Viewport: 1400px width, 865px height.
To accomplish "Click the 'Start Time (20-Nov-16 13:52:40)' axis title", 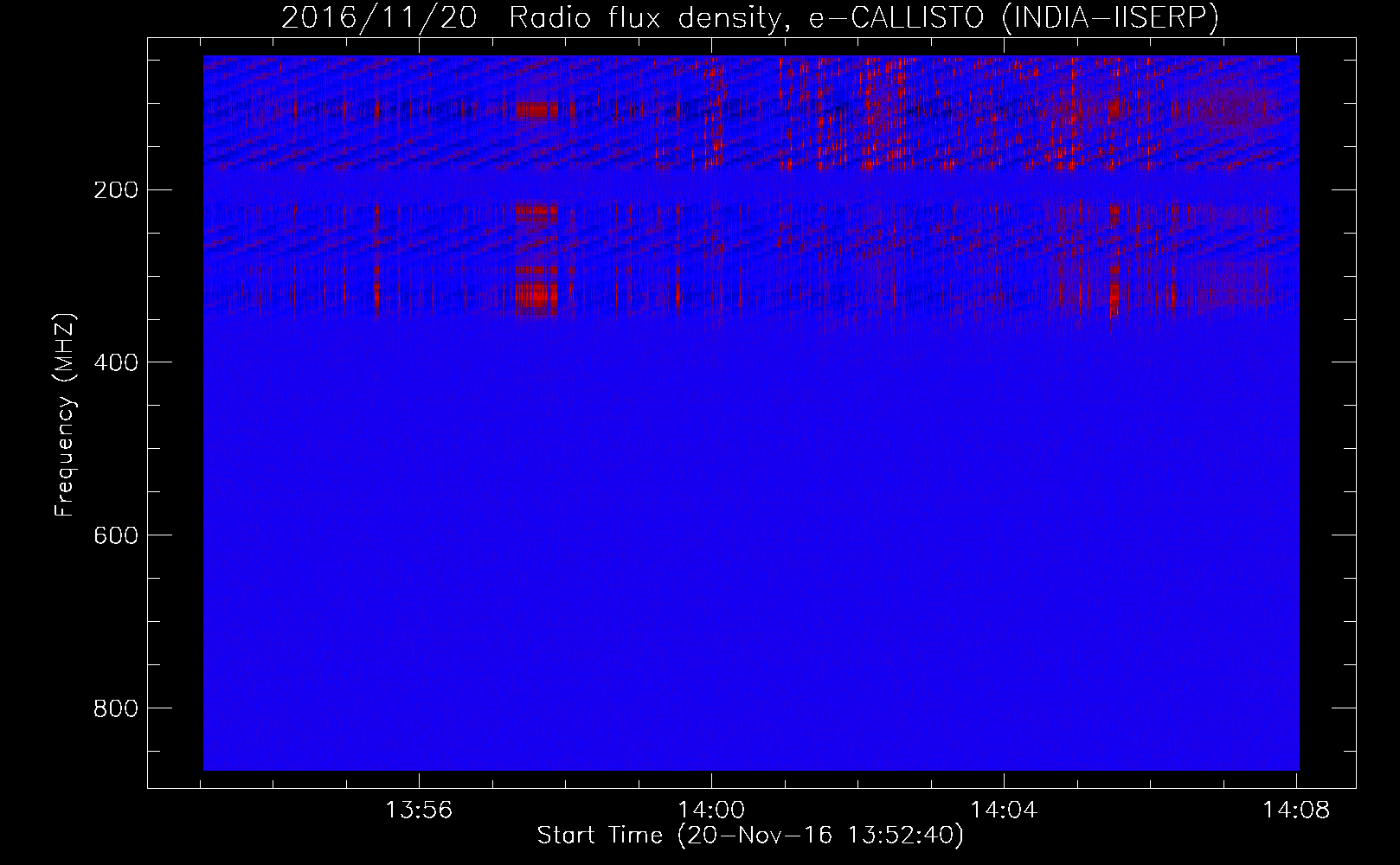I will pos(750,836).
